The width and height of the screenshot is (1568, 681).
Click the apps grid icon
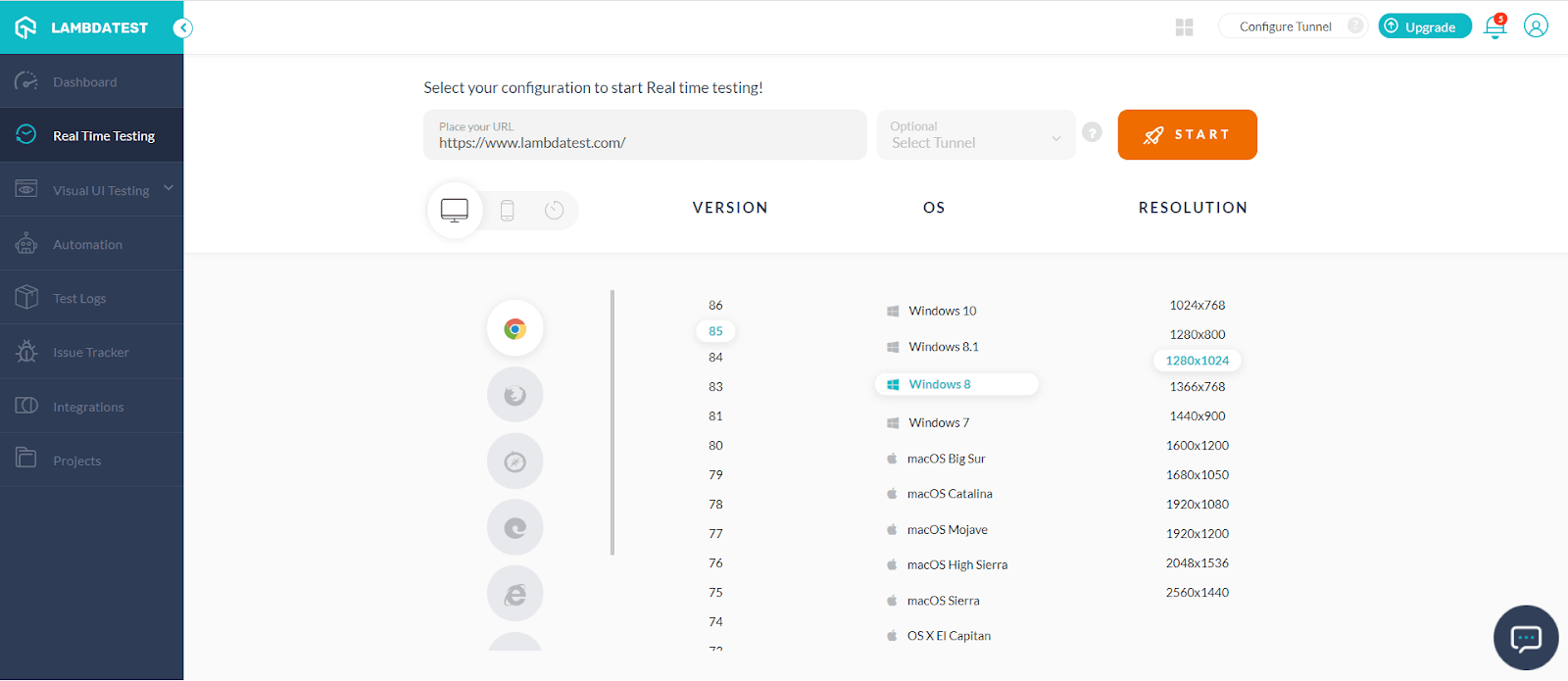point(1184,27)
